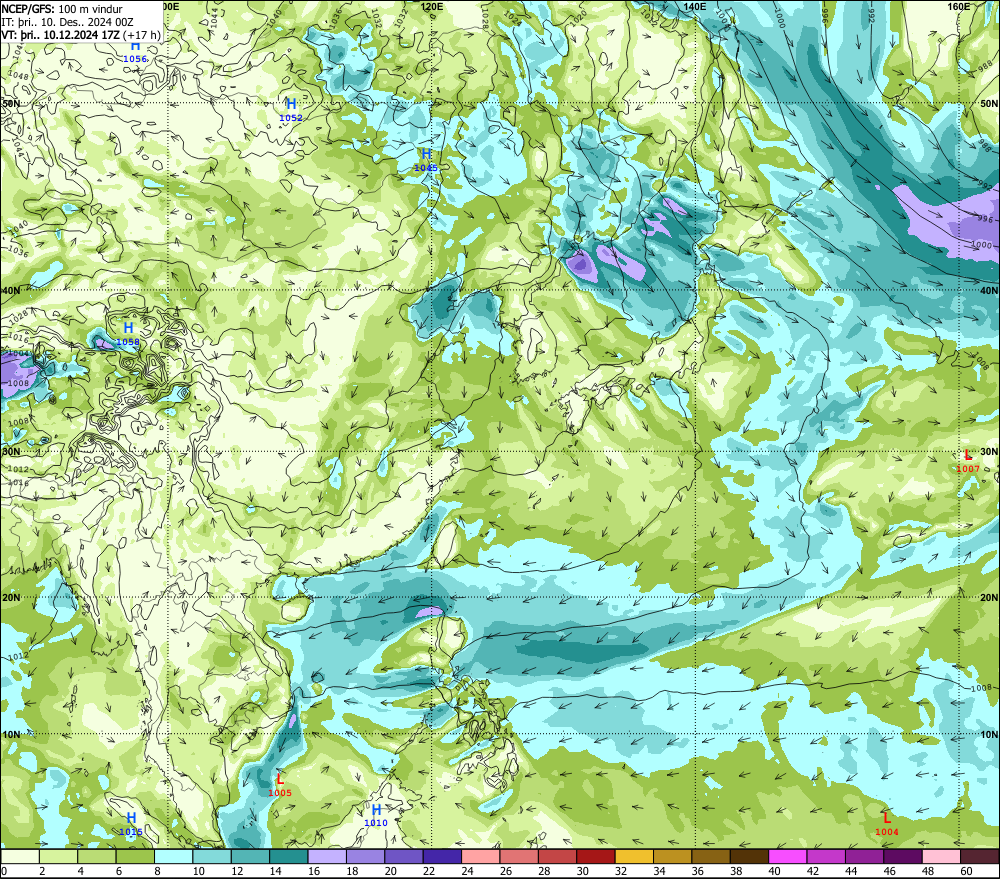Click the light pink 24–26 legend swatch

[481, 856]
